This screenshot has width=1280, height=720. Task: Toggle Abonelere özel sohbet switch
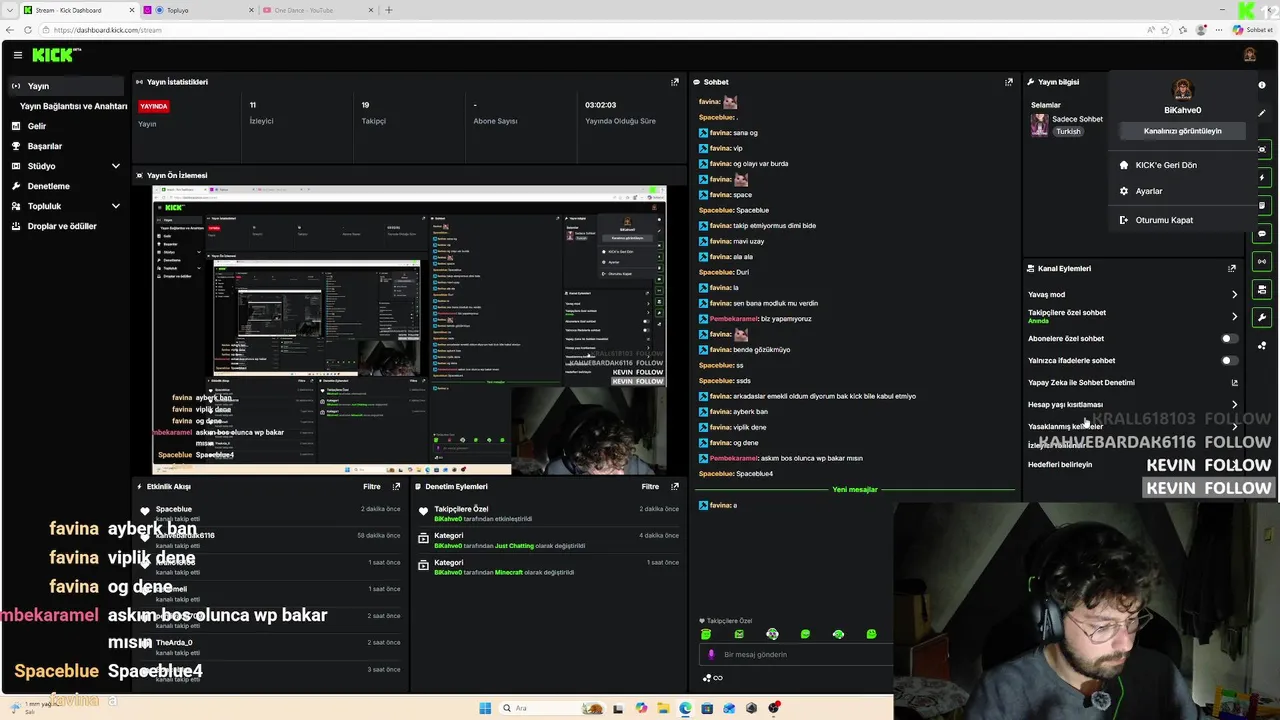(1229, 338)
